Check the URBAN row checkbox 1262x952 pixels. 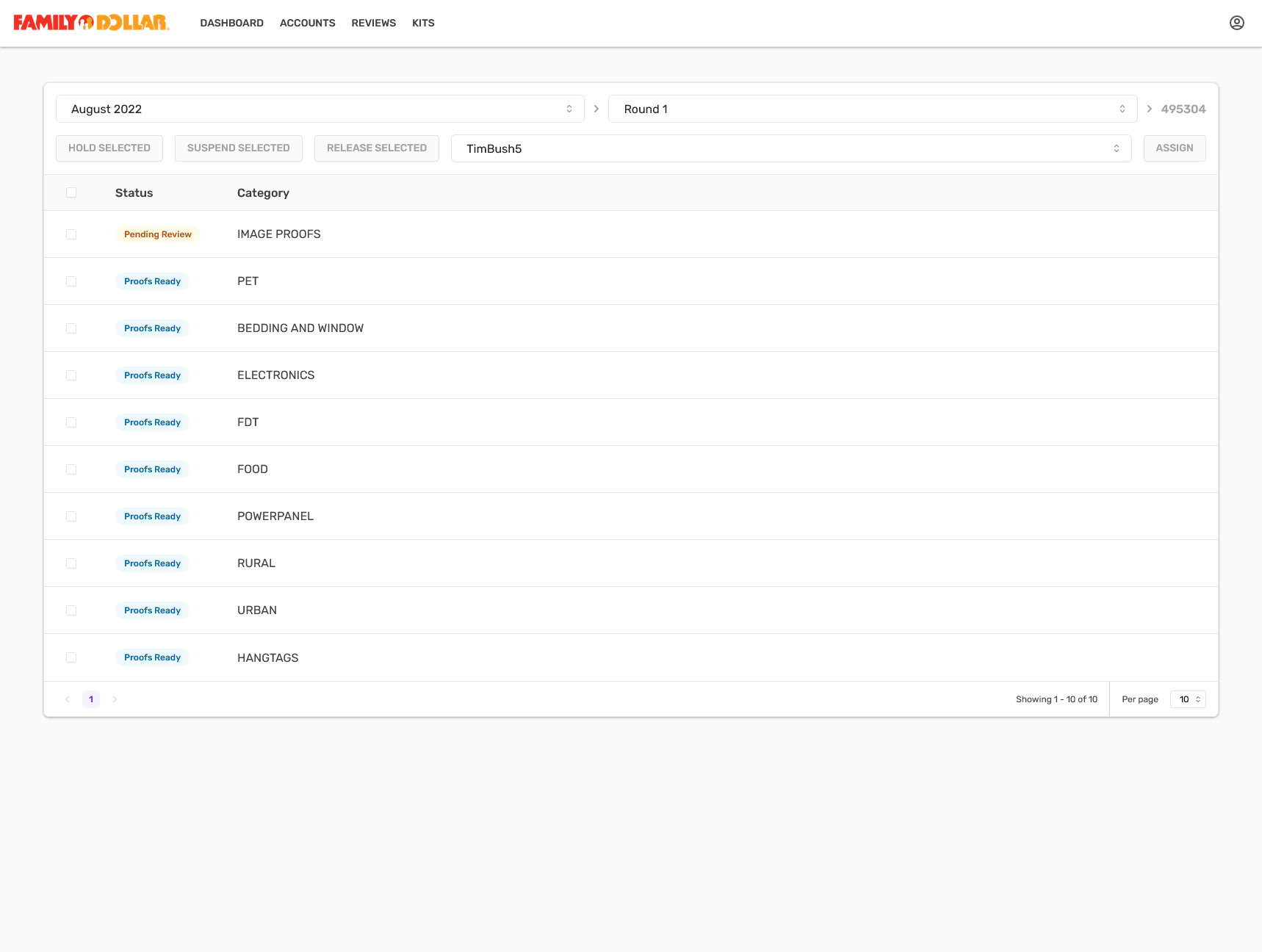point(71,610)
